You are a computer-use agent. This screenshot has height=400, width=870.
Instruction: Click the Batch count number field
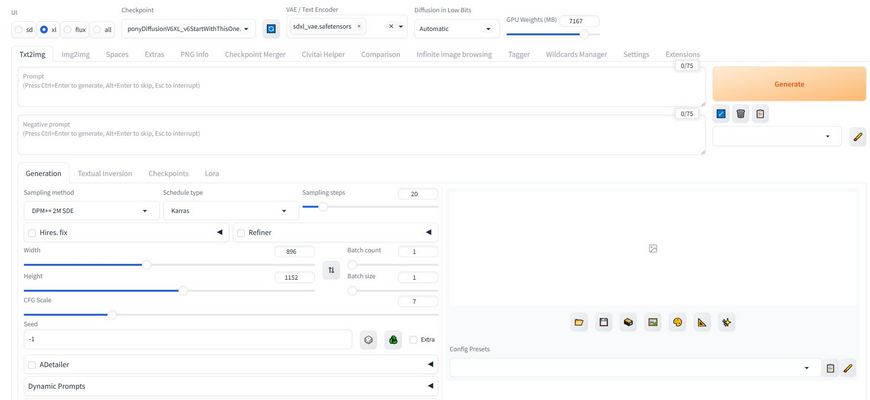click(418, 251)
